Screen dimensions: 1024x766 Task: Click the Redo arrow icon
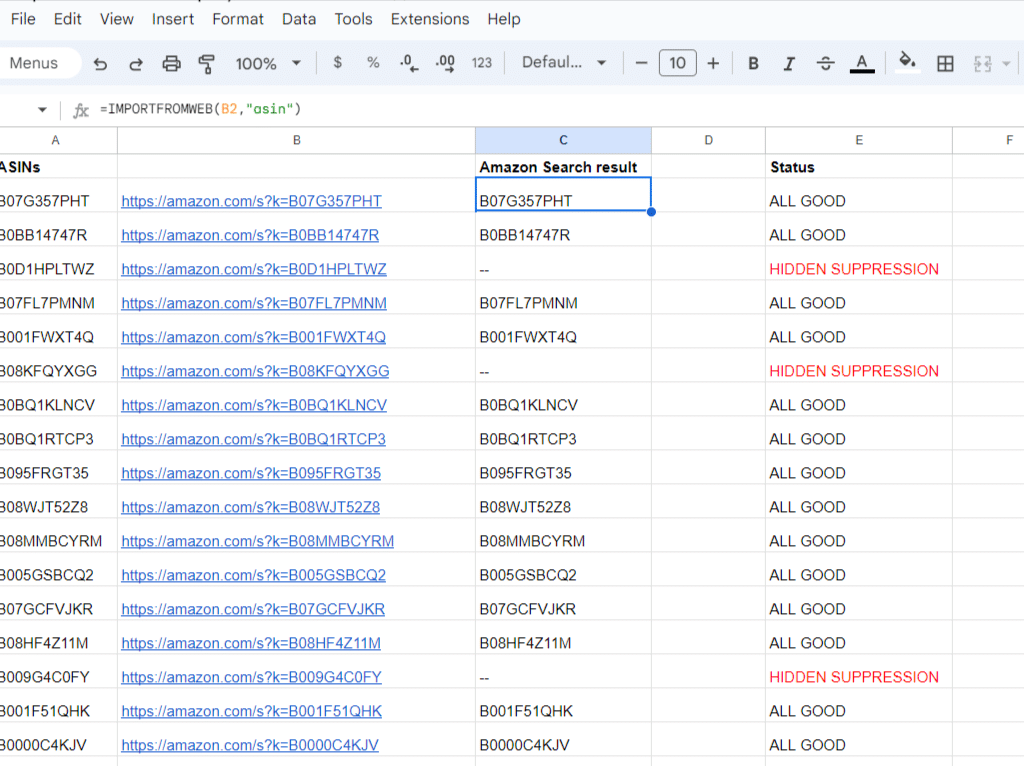click(136, 63)
